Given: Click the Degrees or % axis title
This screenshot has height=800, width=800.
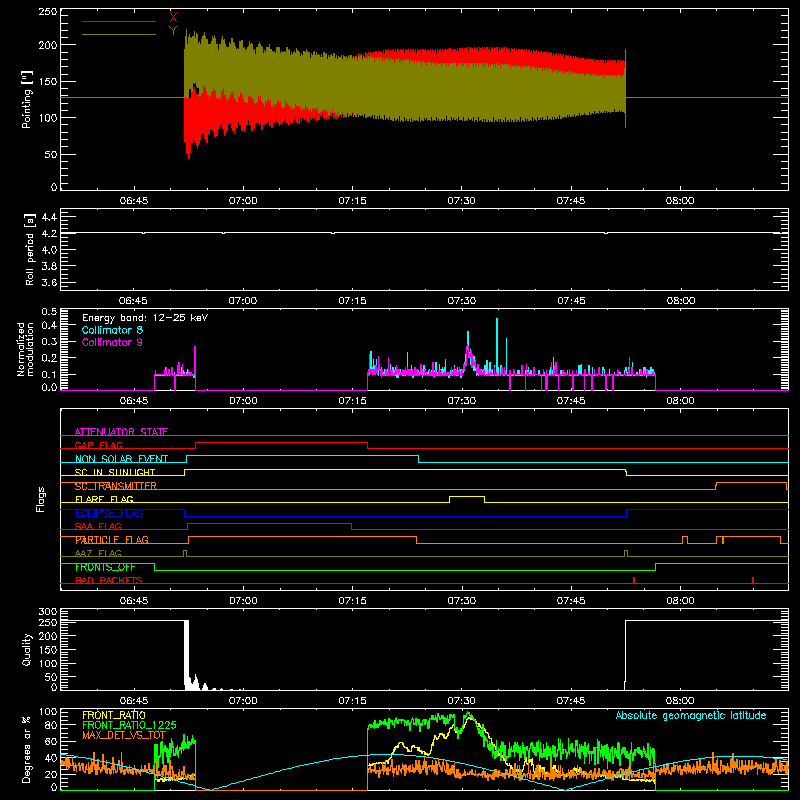Looking at the screenshot, I should click(x=27, y=750).
